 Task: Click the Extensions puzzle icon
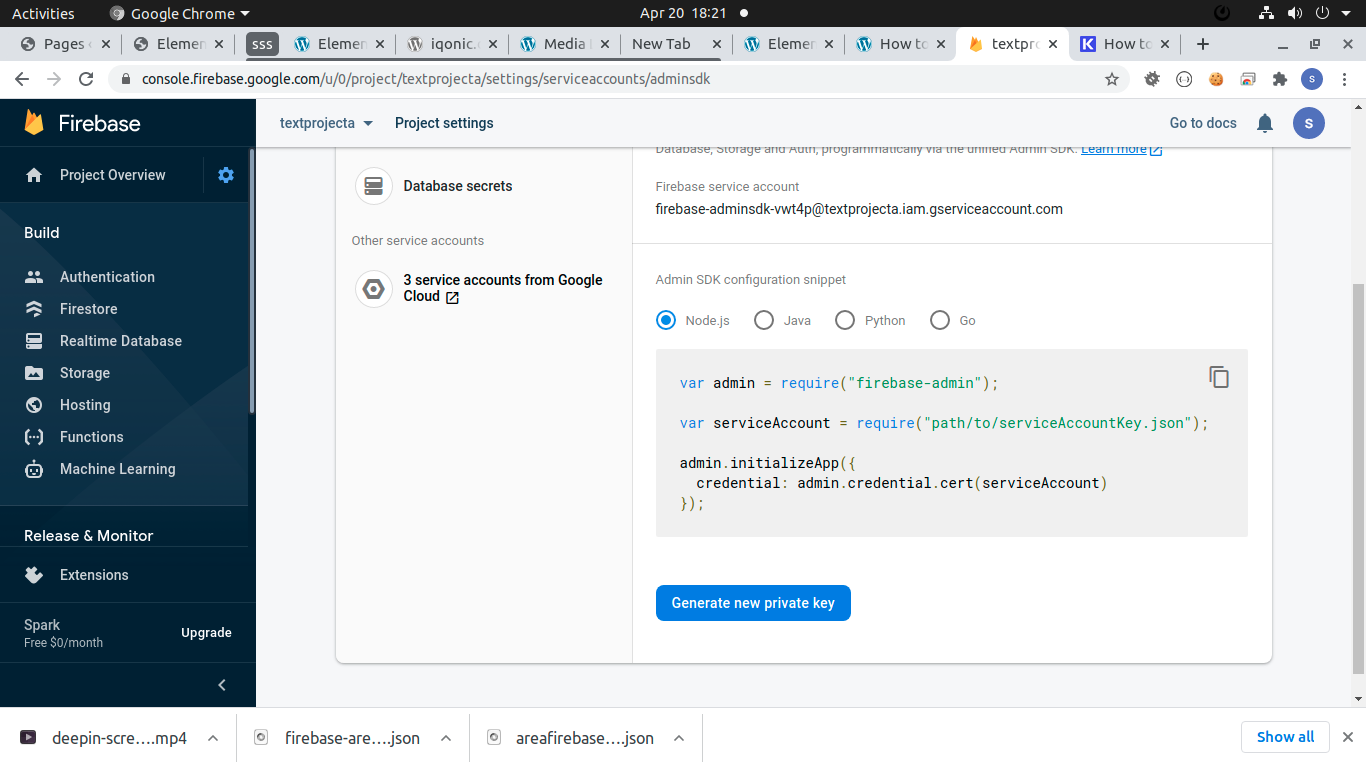point(34,575)
